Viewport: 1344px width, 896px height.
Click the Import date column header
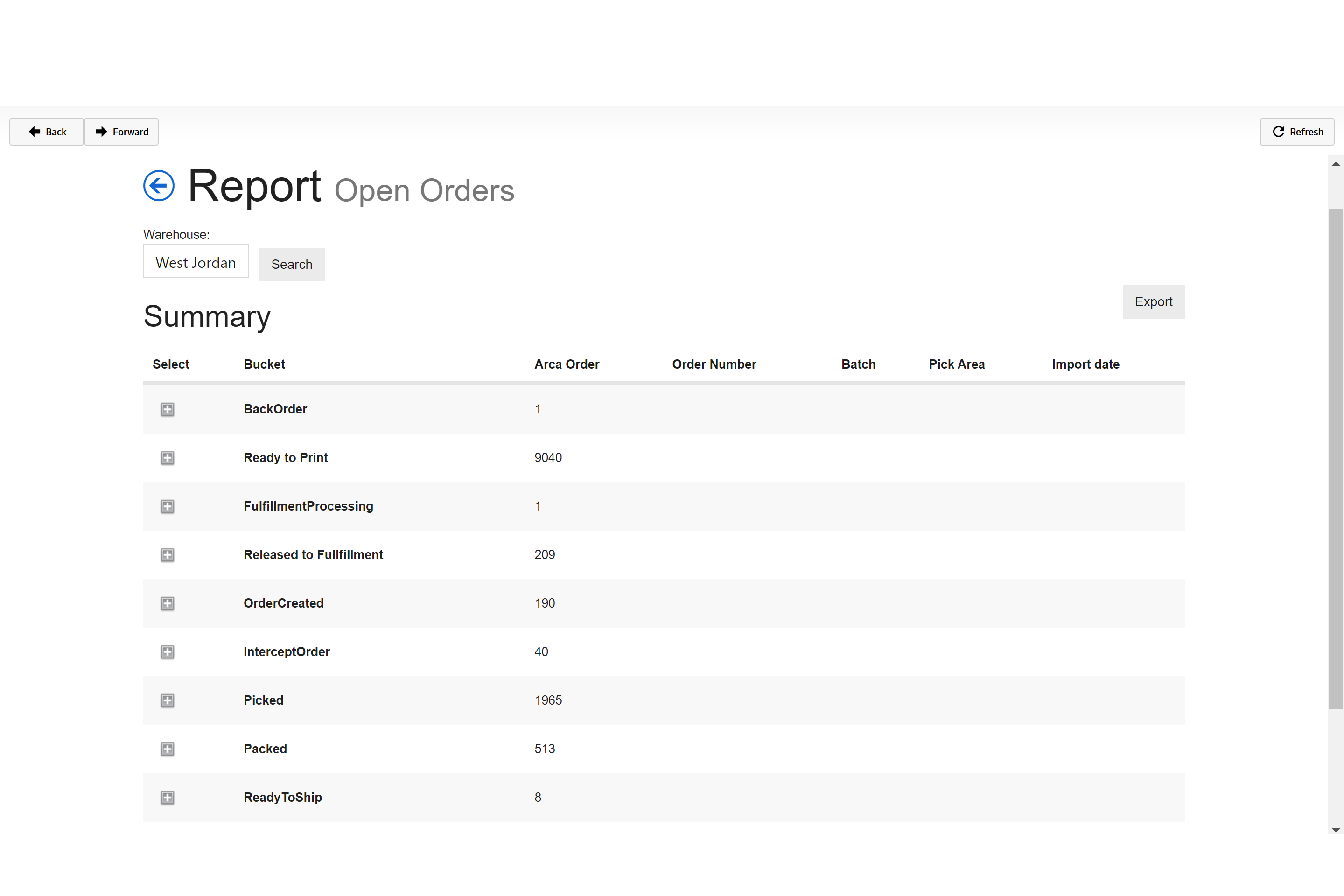tap(1085, 364)
